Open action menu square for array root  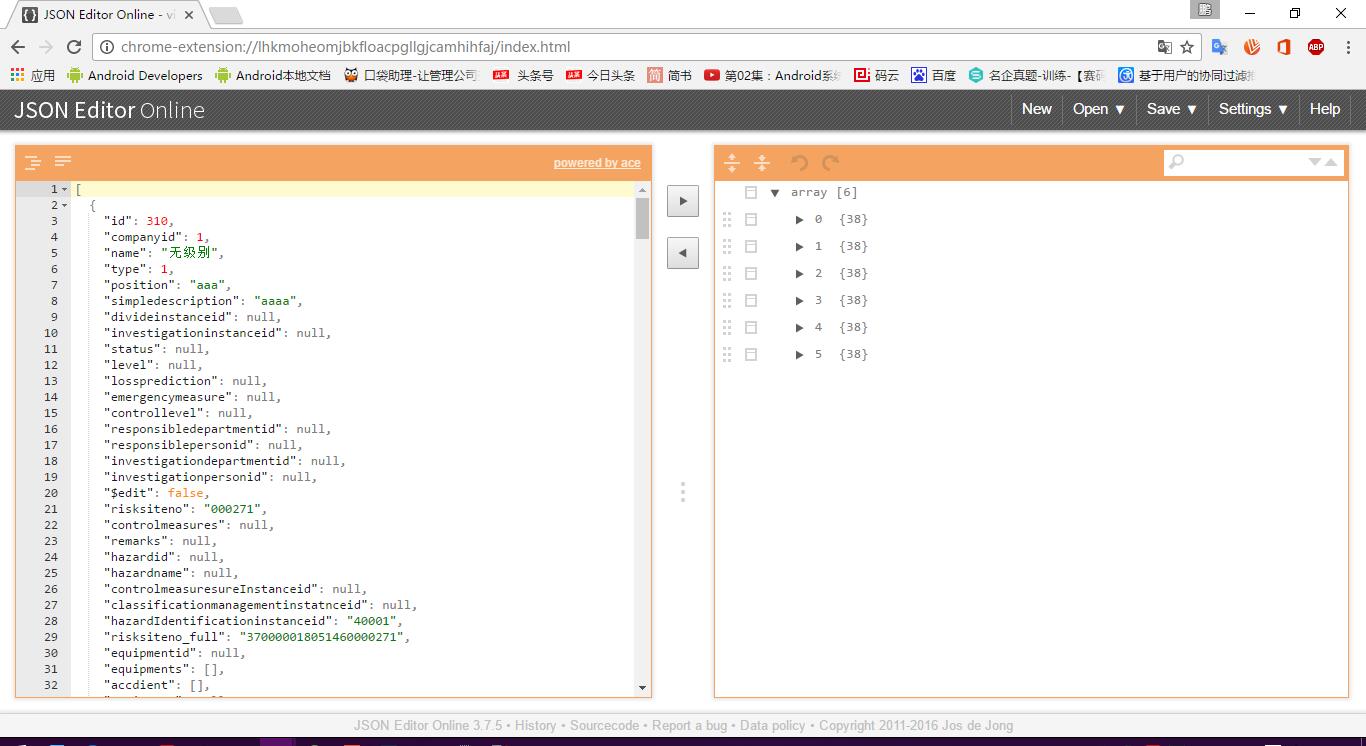tap(751, 192)
